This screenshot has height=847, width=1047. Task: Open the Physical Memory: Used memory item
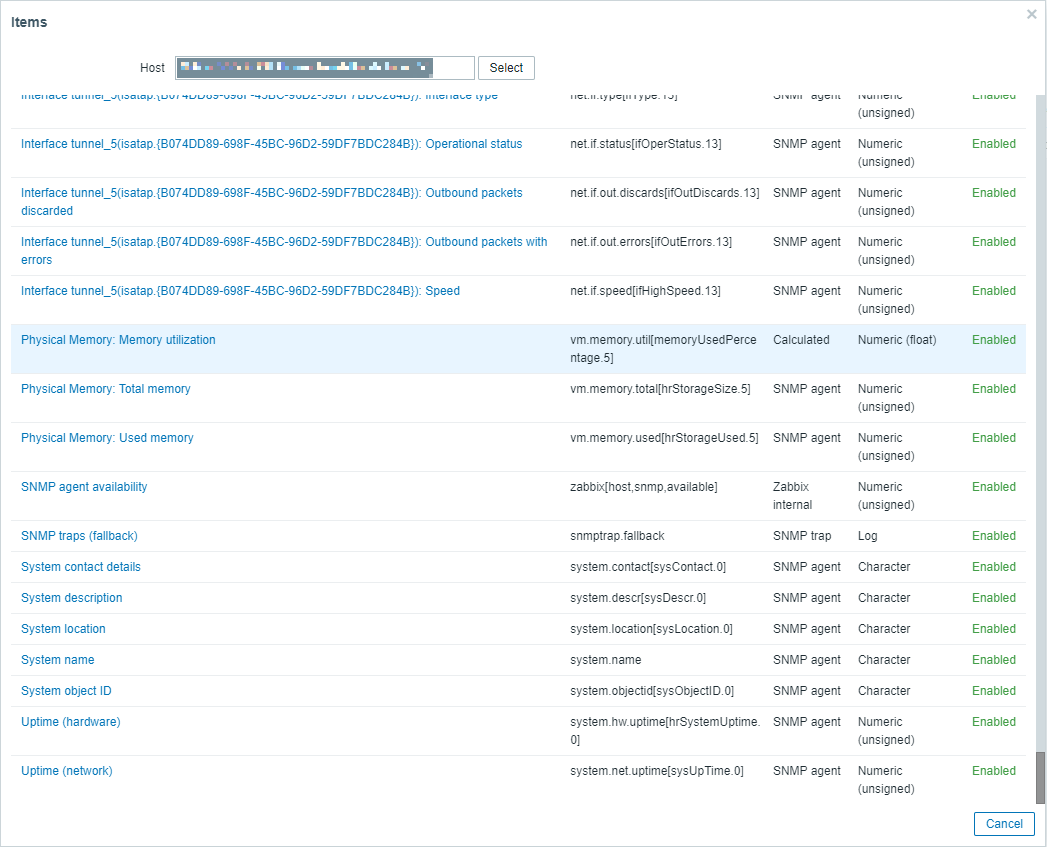107,437
